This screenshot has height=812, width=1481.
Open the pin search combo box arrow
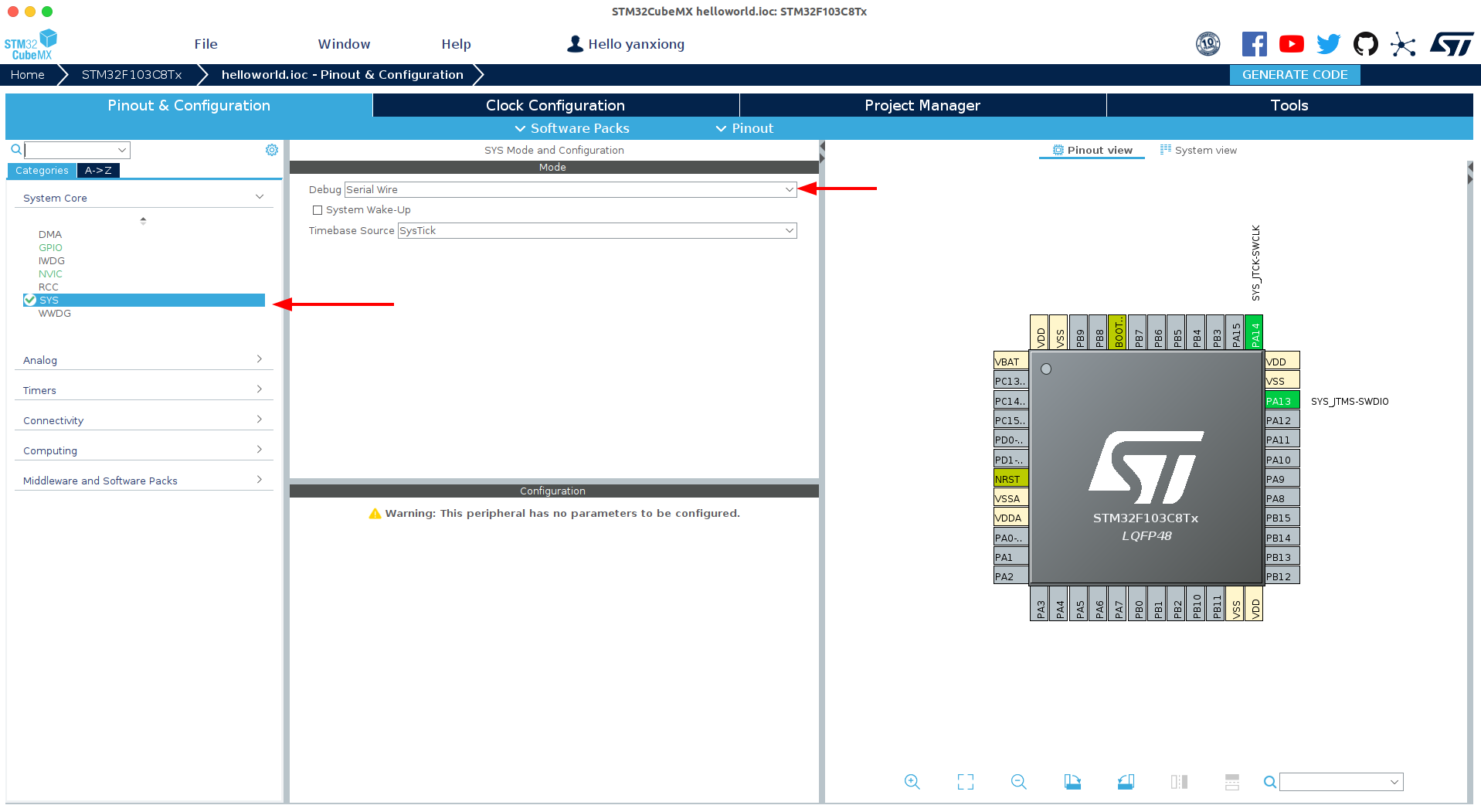(x=1394, y=782)
